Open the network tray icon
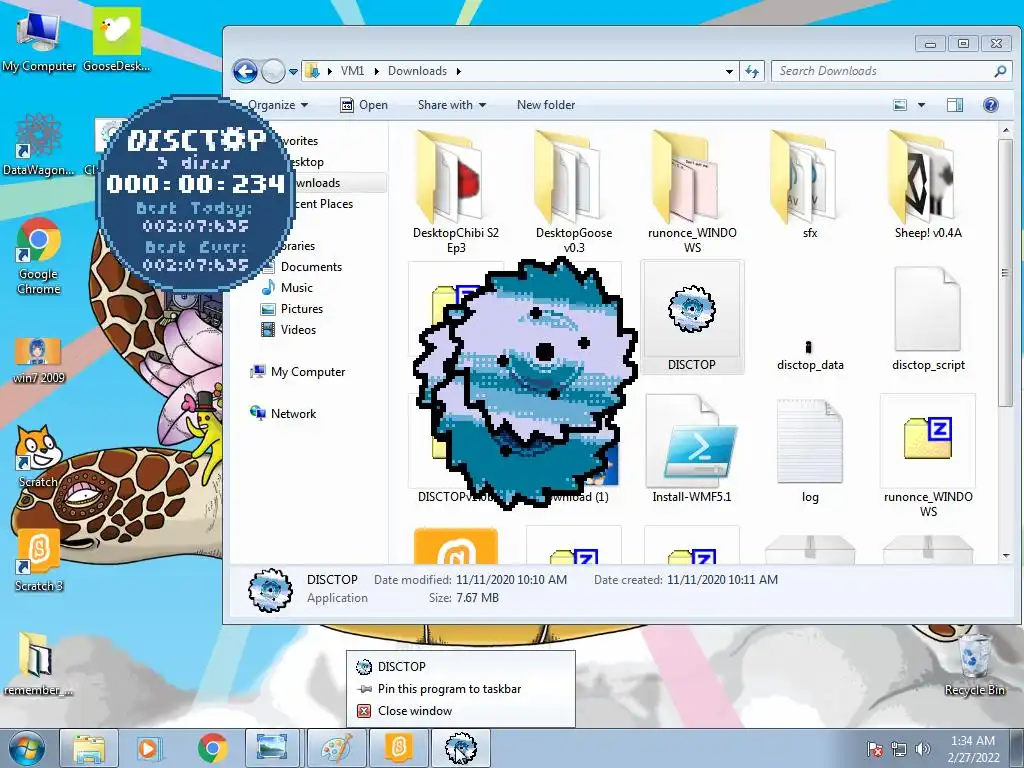The width and height of the screenshot is (1024, 768). pos(899,748)
